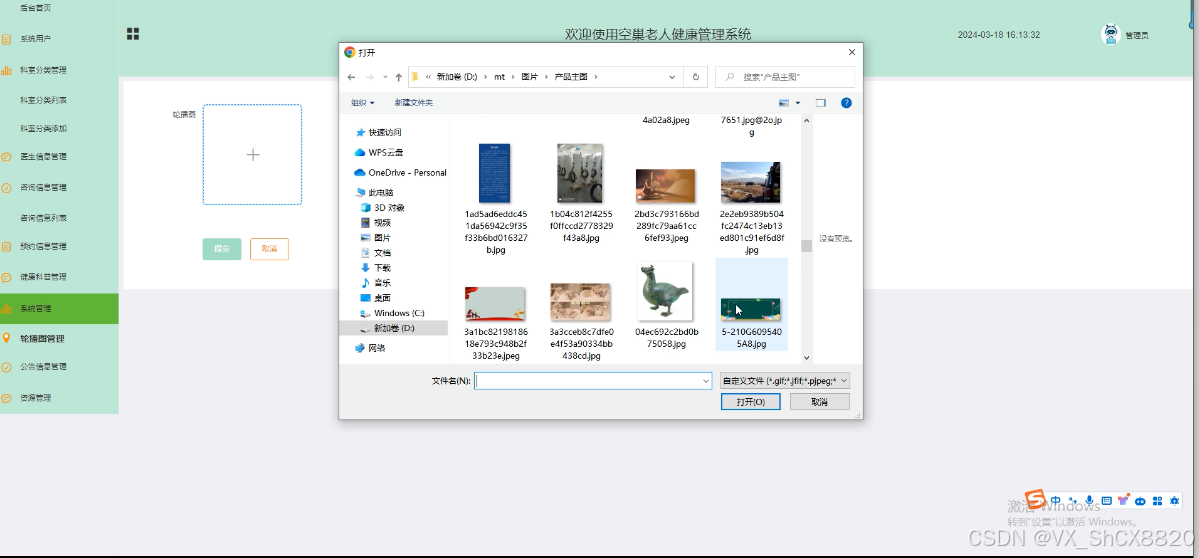Open the recent locations dropdown arrow
The width and height of the screenshot is (1199, 558).
click(x=385, y=77)
